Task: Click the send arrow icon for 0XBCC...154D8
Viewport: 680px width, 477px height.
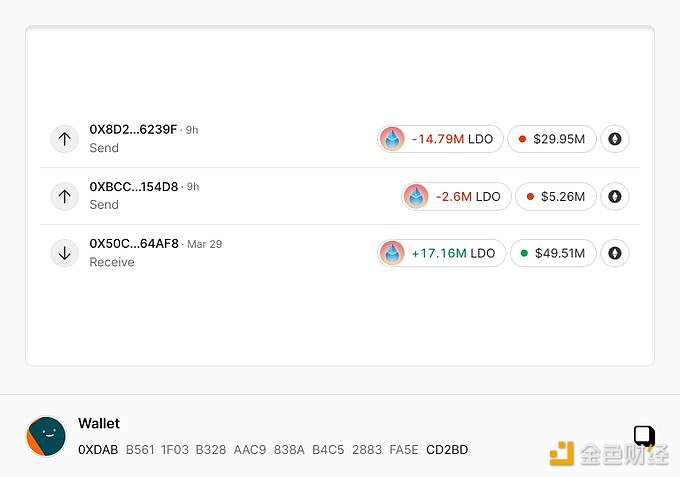Action: coord(64,196)
